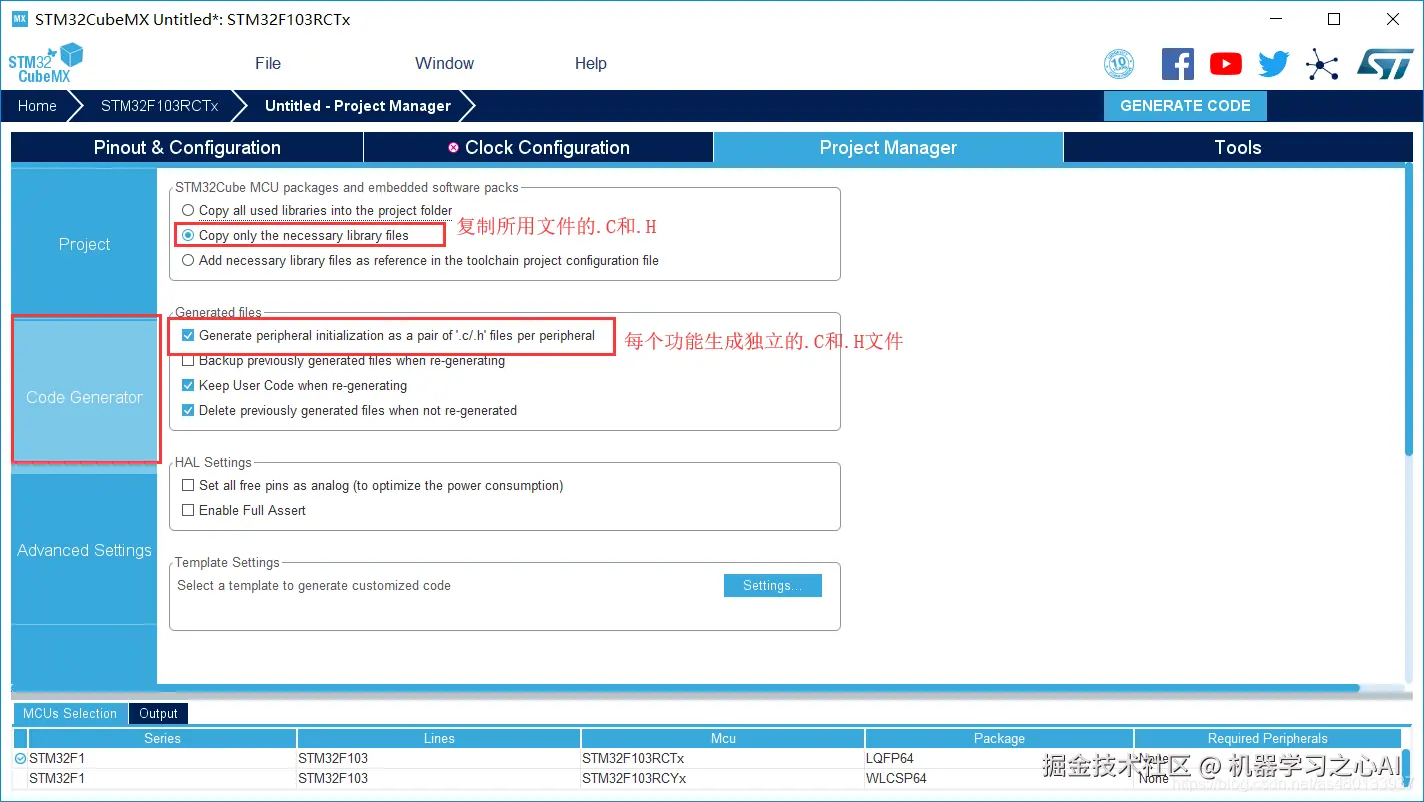
Task: Click the LQFP64 package cell
Action: [x=999, y=759]
